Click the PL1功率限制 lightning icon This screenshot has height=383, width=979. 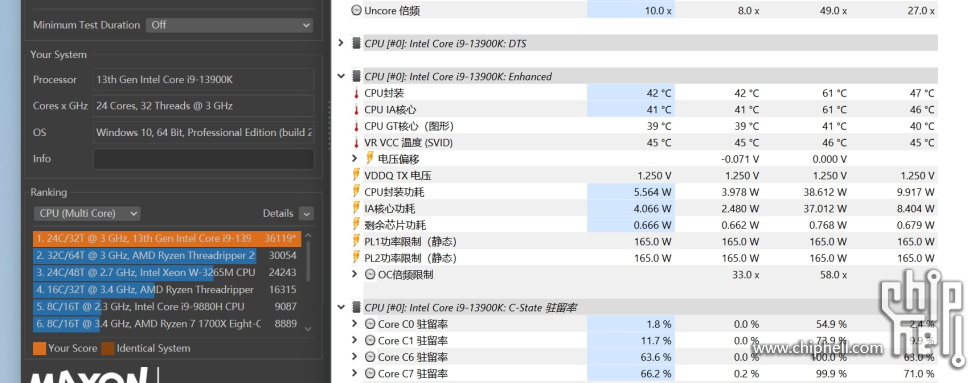[x=356, y=241]
